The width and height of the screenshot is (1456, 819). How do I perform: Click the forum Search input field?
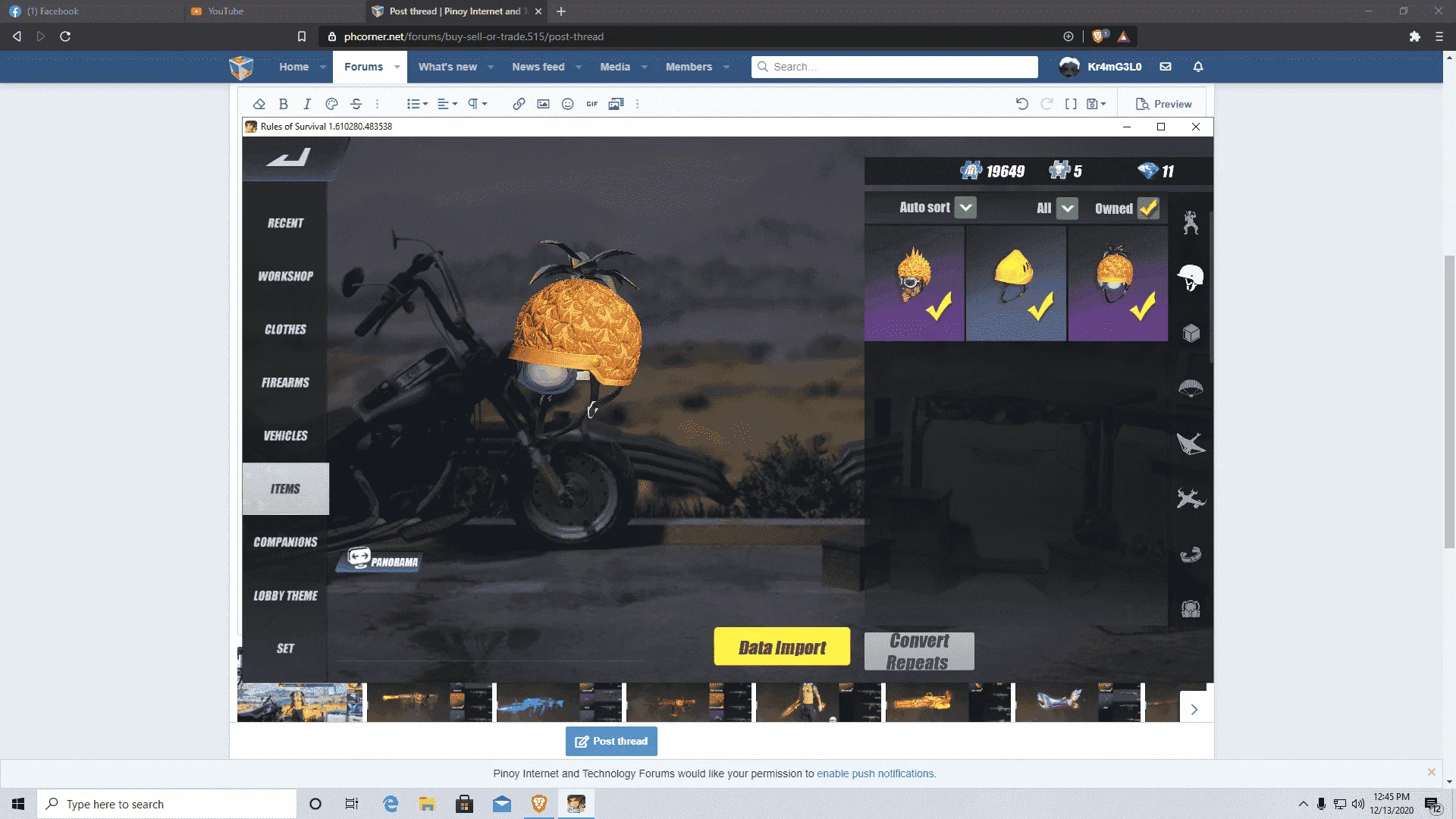click(895, 67)
